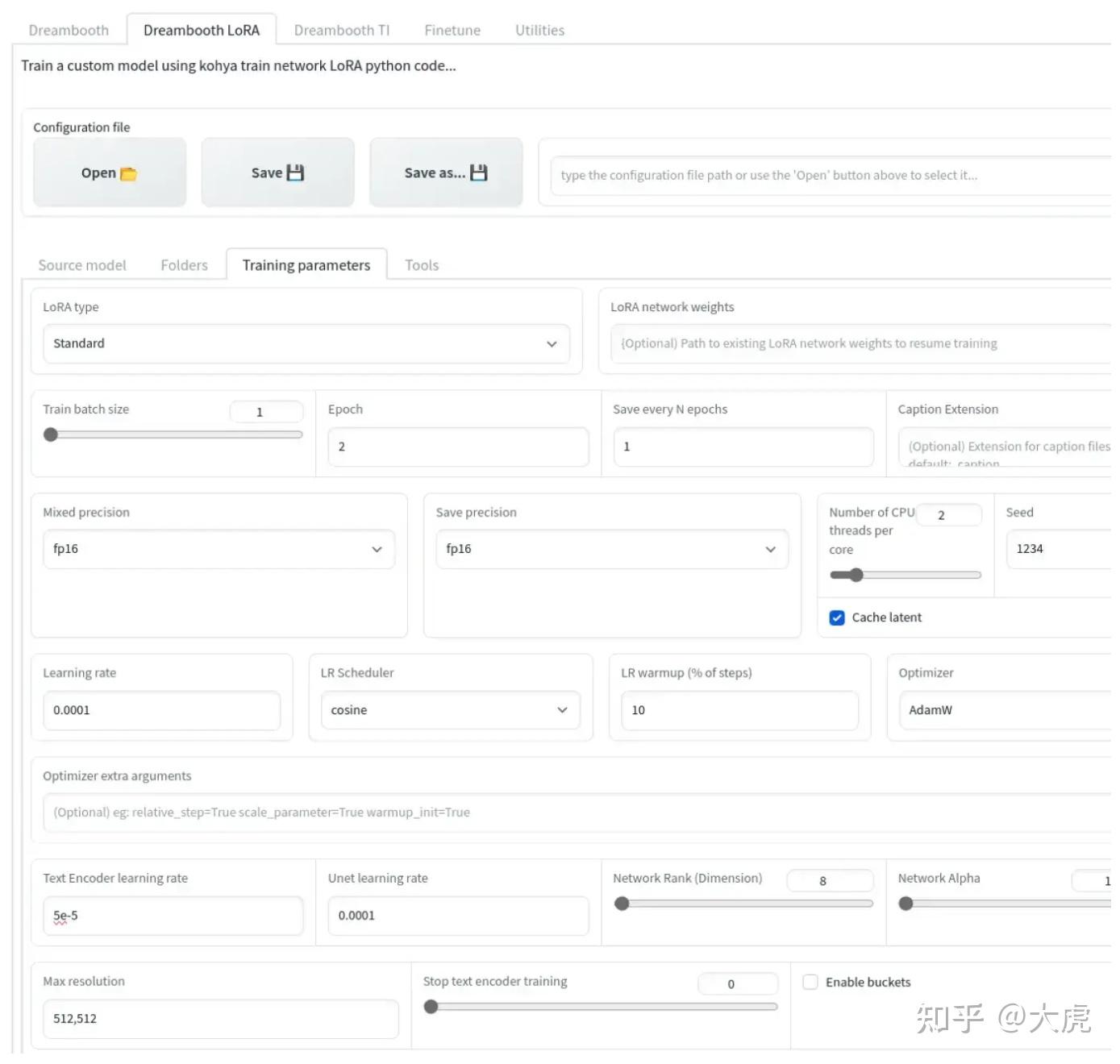Uncheck the Cache latent checkbox

point(836,617)
